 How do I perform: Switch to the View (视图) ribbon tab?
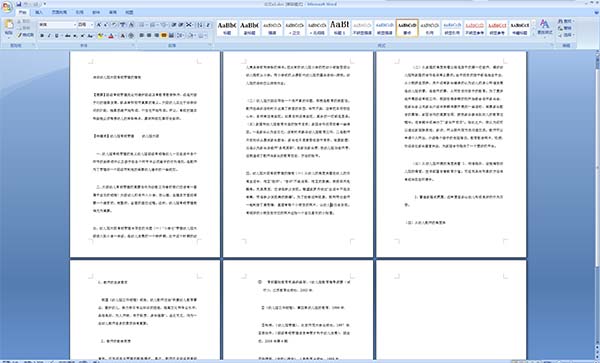129,12
